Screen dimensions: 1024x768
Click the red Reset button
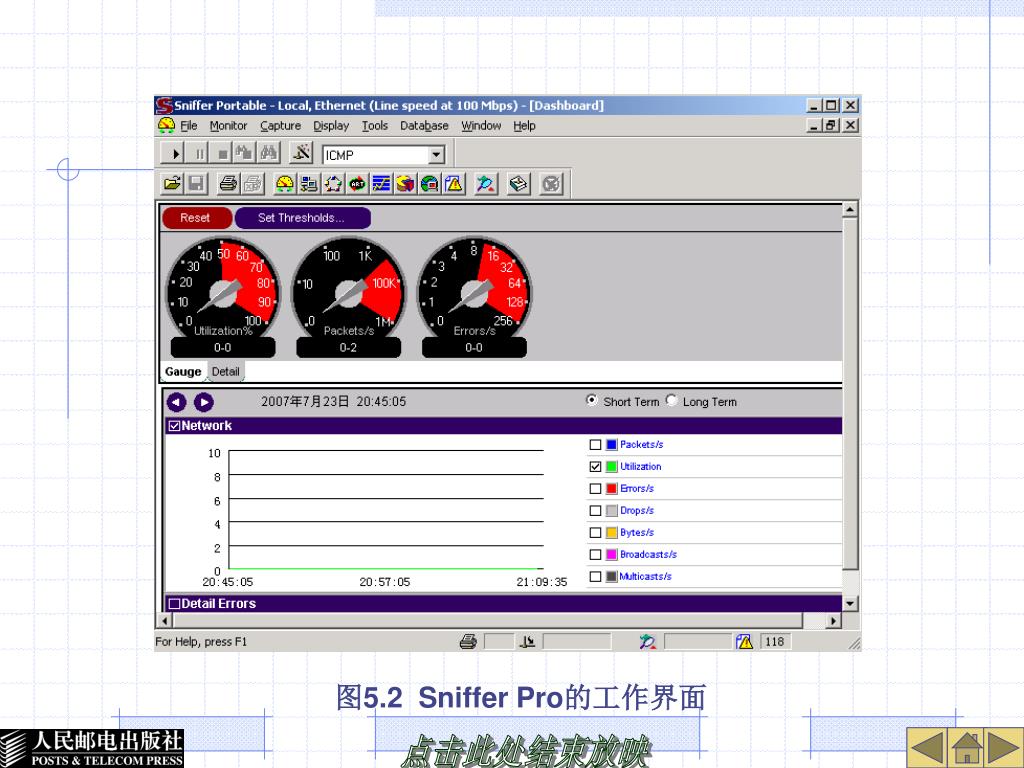click(197, 218)
